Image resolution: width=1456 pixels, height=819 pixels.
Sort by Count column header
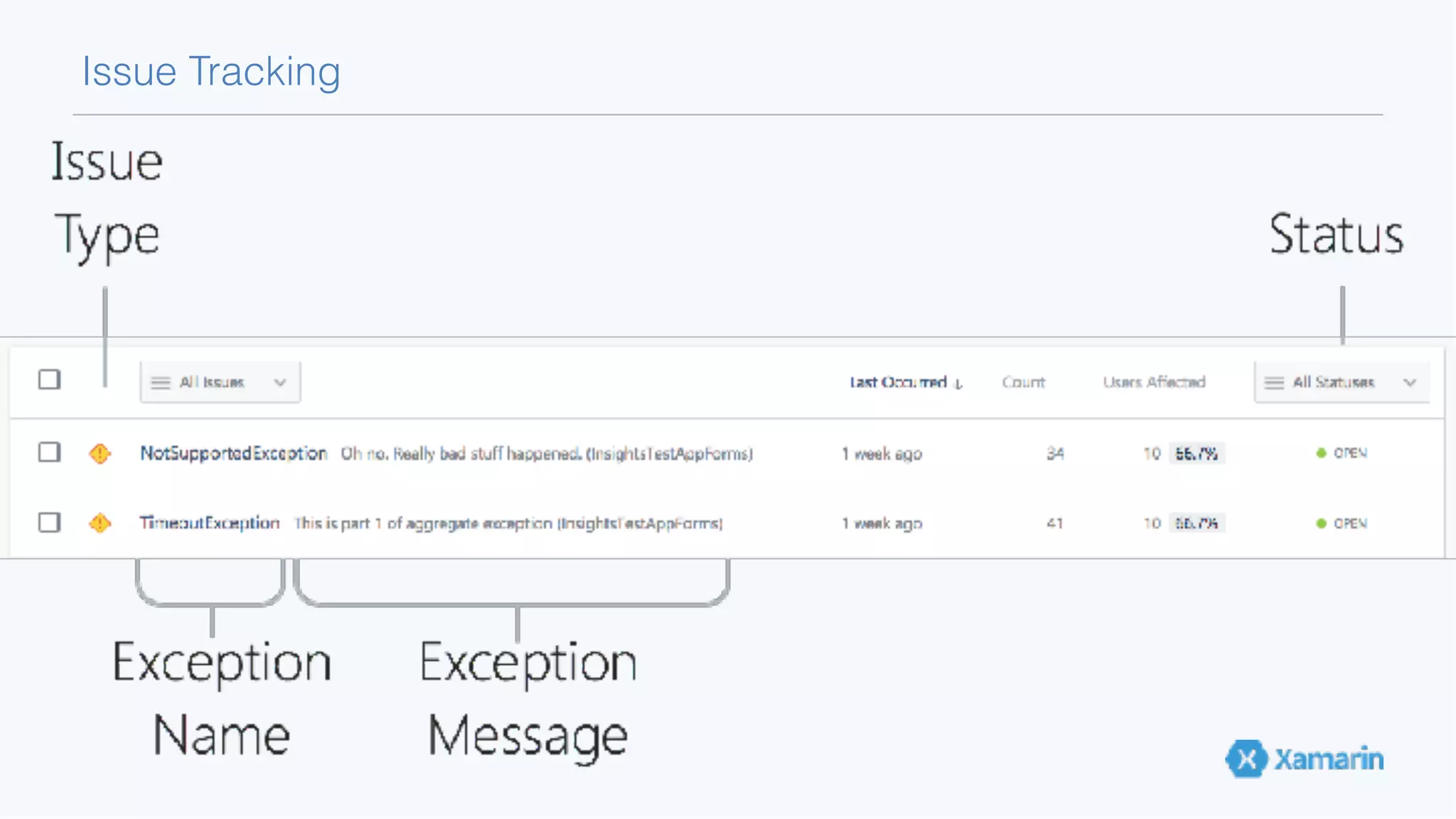(1024, 382)
